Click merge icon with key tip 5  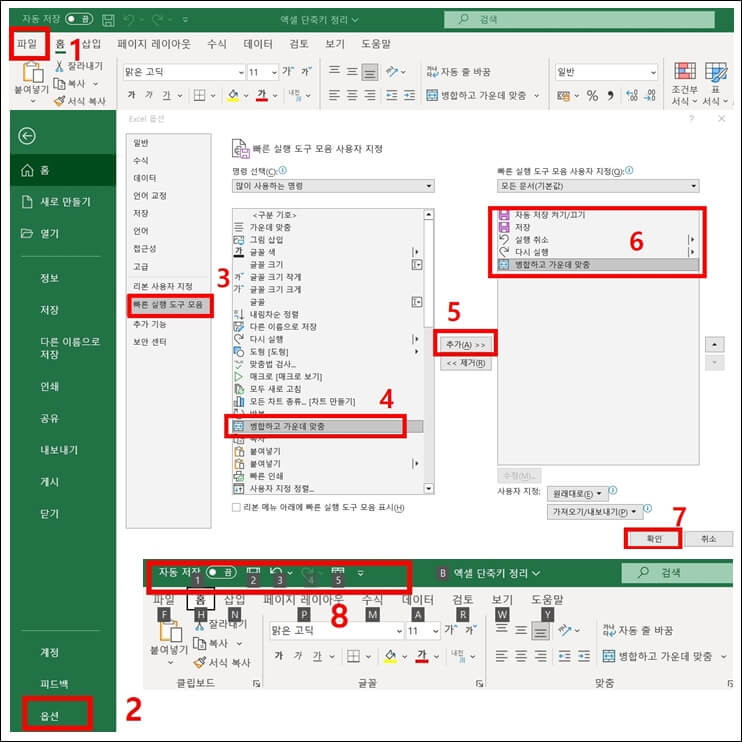tap(338, 573)
